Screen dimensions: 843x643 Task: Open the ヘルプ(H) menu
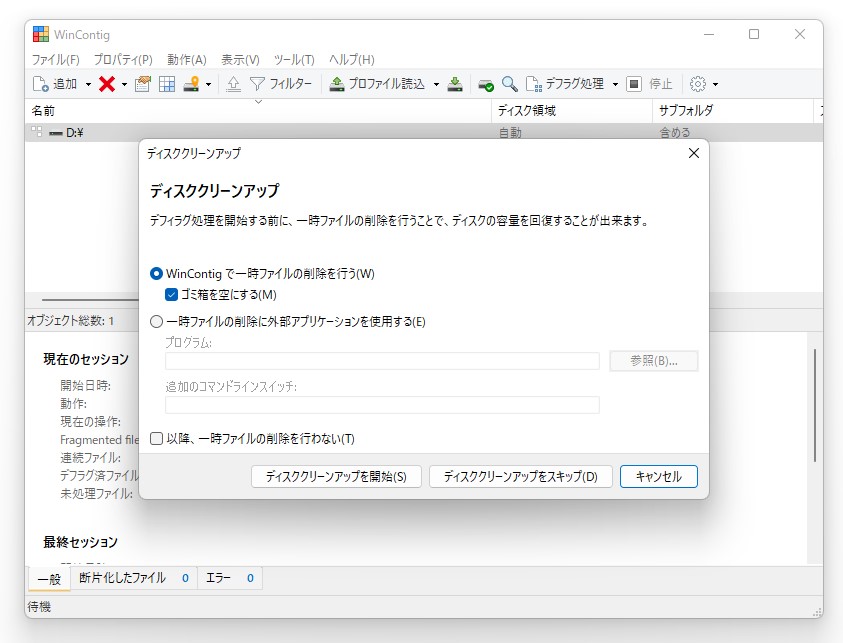coord(352,60)
